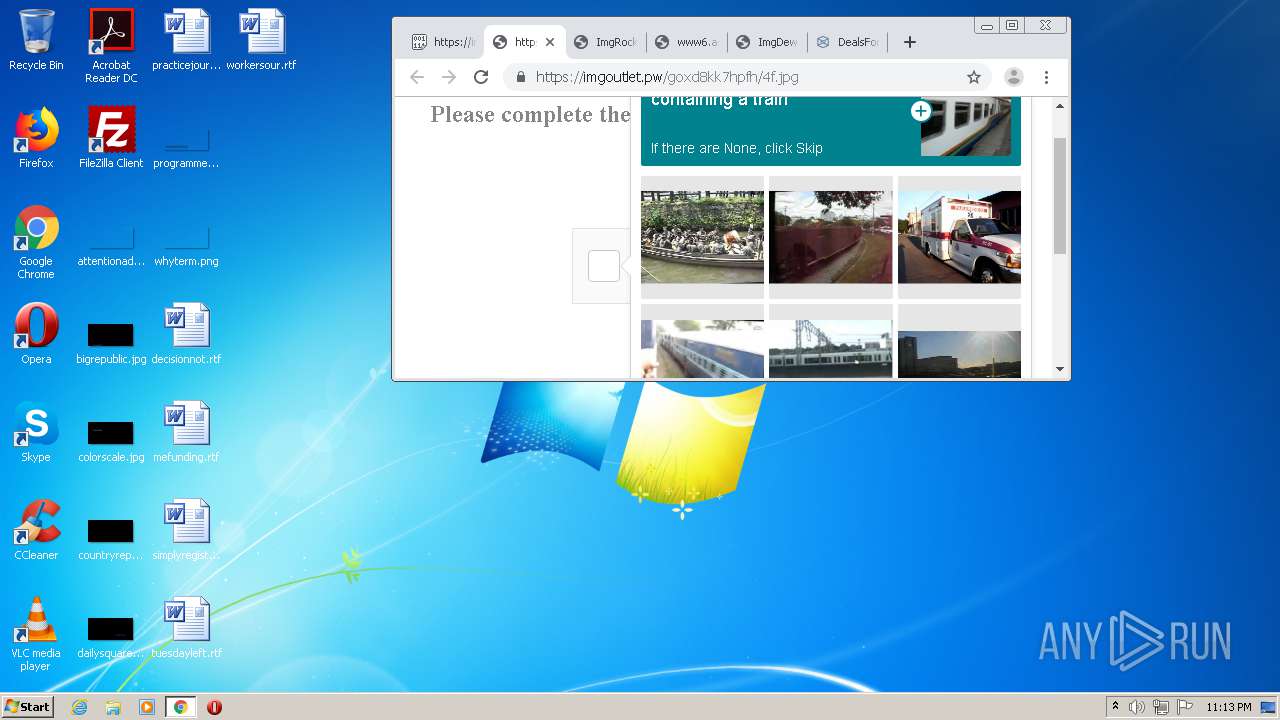Select the attentionad desktop file

[111, 246]
